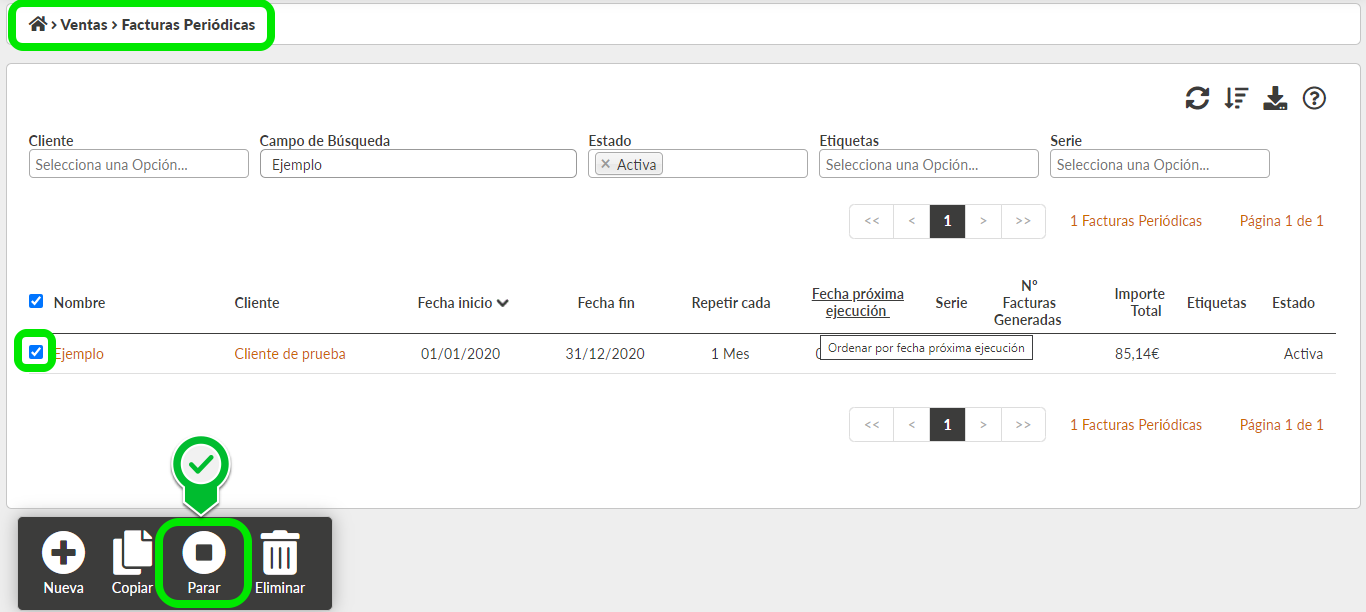The image size is (1366, 612).
Task: Remove the Activa tag from Estado filter
Action: (x=605, y=164)
